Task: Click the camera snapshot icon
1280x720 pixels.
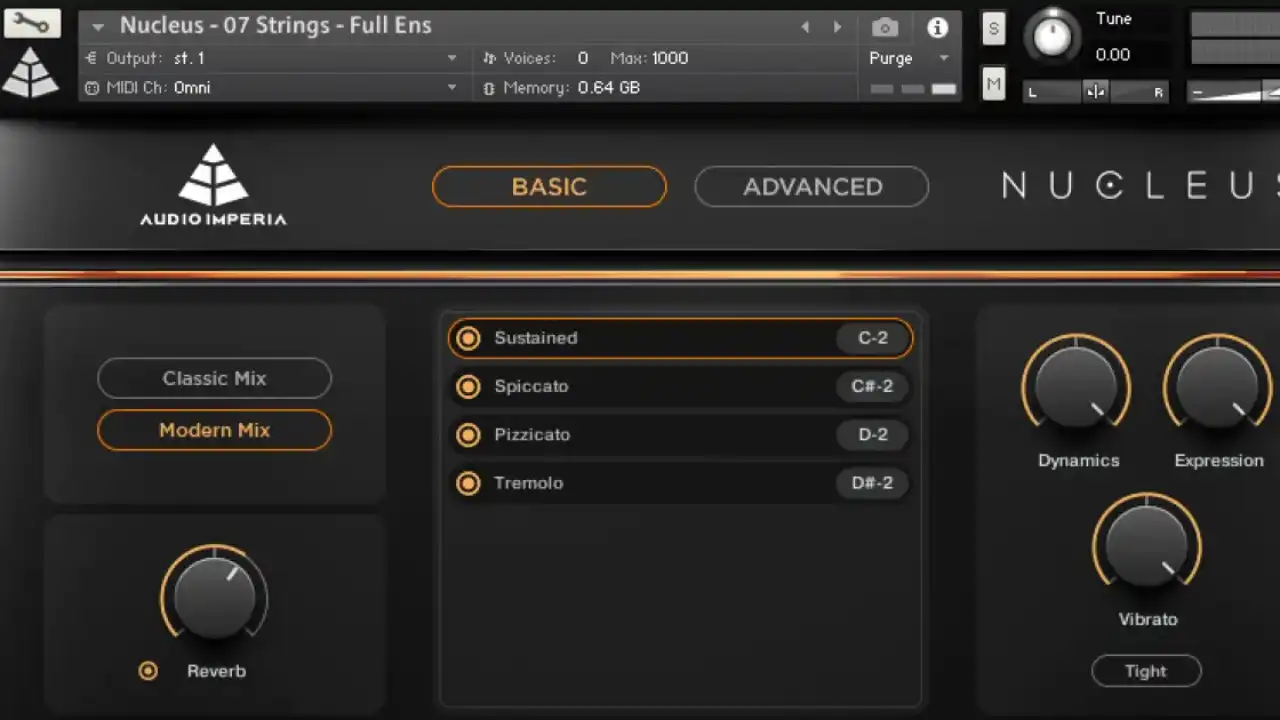Action: coord(884,28)
